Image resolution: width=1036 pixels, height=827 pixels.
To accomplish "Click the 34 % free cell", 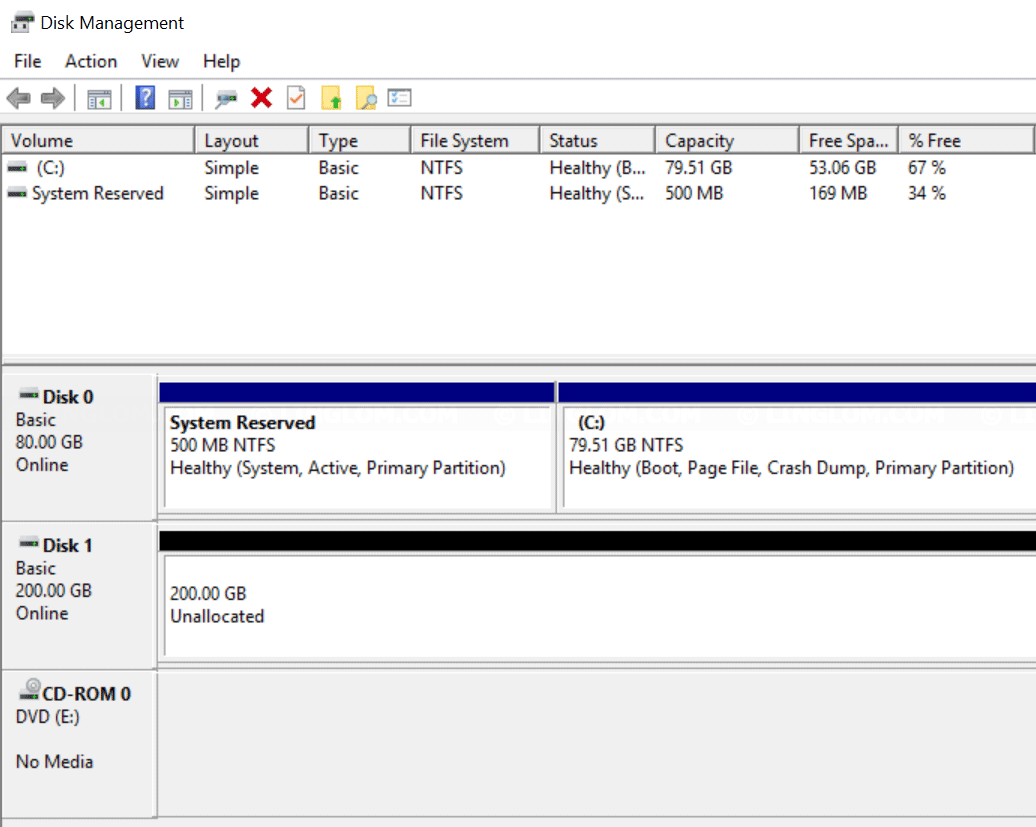I will point(927,194).
